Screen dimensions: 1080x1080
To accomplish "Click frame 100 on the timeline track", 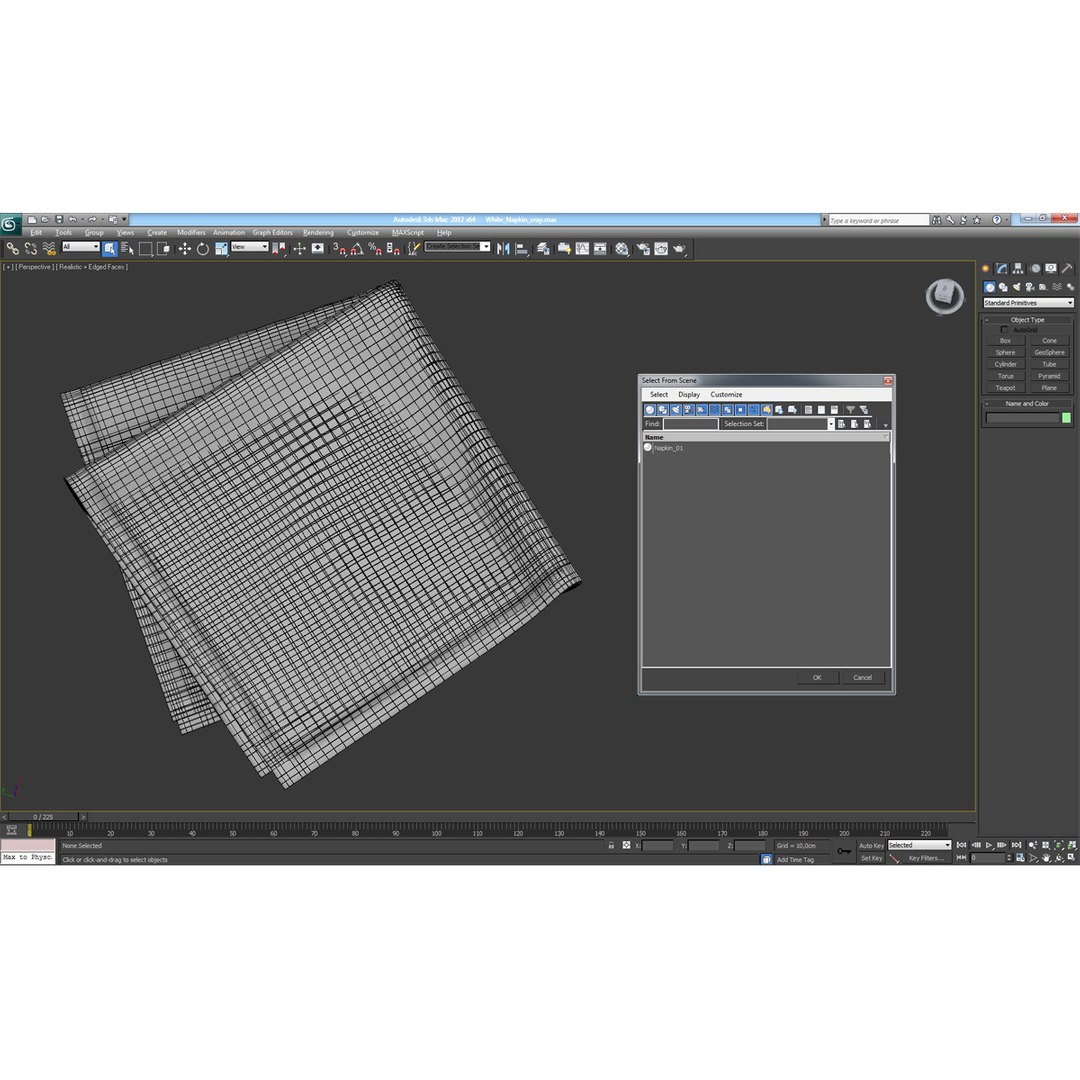I will (x=436, y=829).
